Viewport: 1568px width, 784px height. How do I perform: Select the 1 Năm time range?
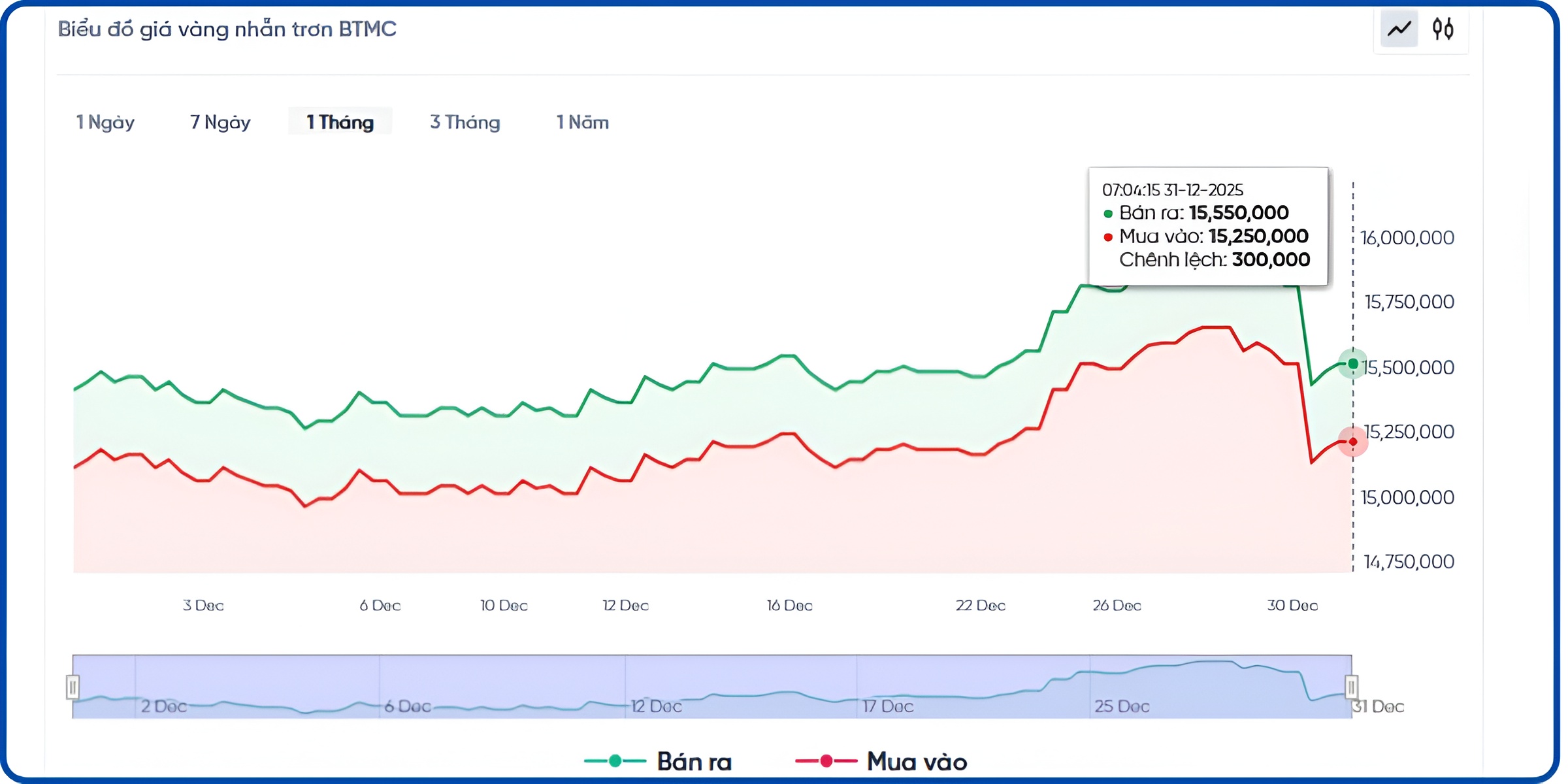click(582, 122)
